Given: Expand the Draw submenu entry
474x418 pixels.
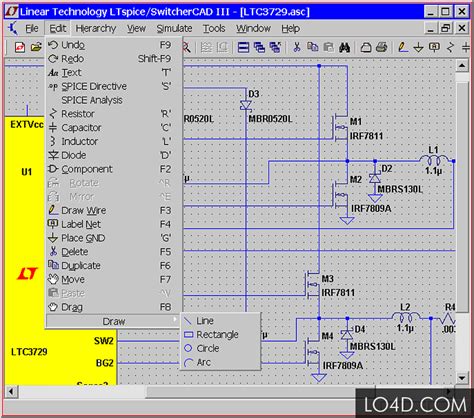Looking at the screenshot, I should coord(113,321).
